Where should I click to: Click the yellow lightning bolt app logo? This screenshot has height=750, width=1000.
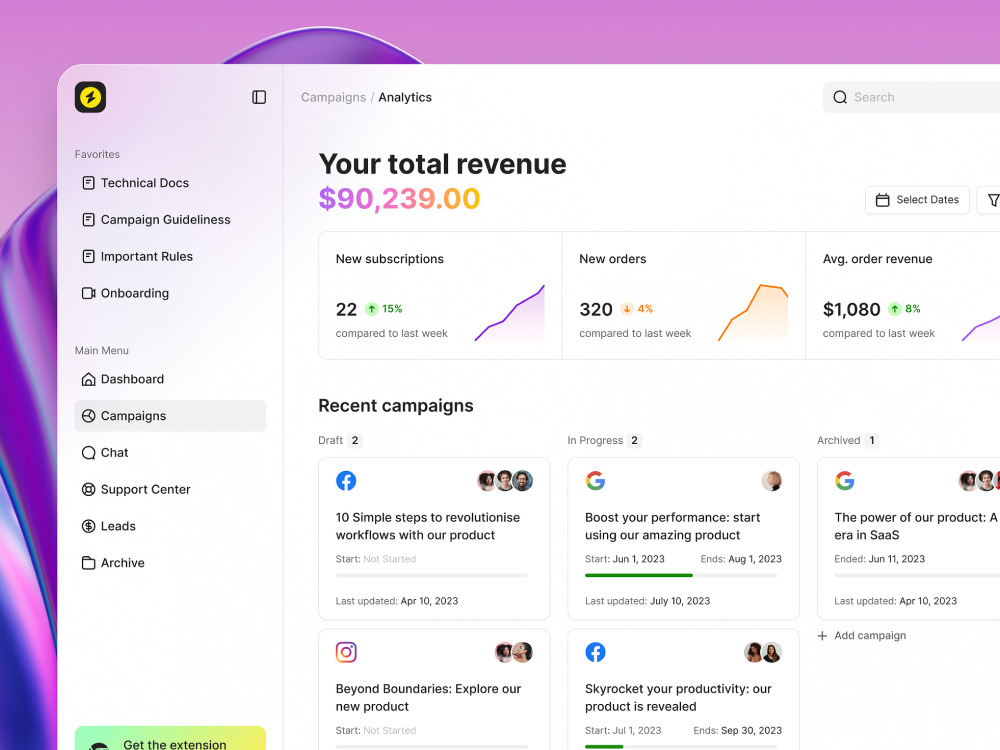point(91,97)
